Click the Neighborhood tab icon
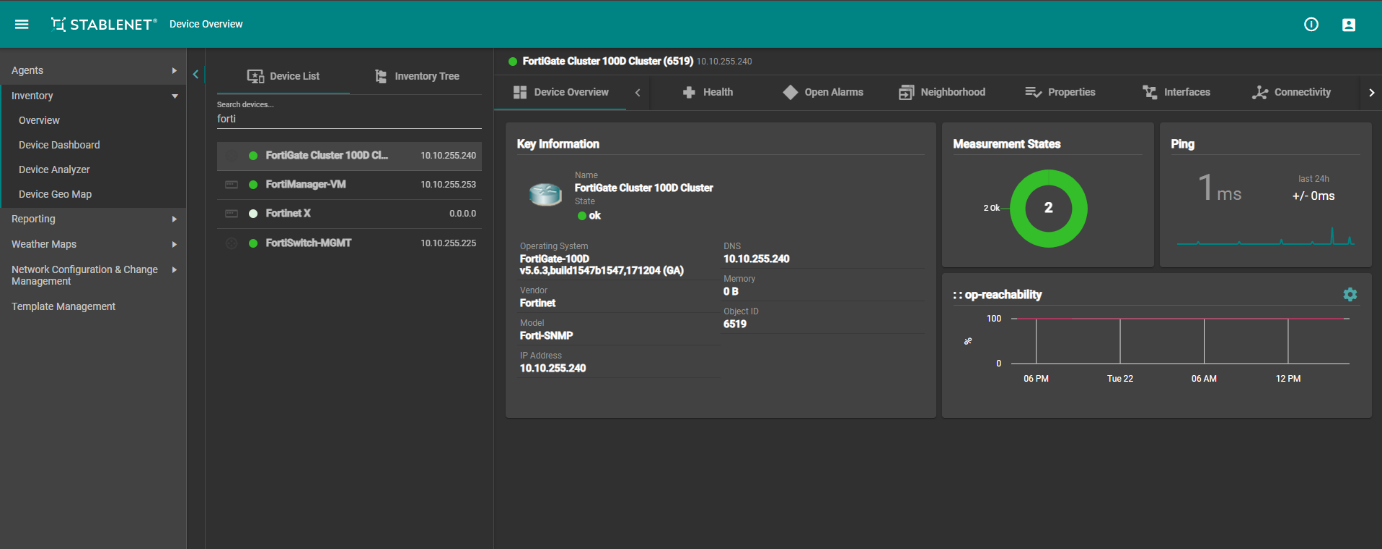 click(906, 92)
